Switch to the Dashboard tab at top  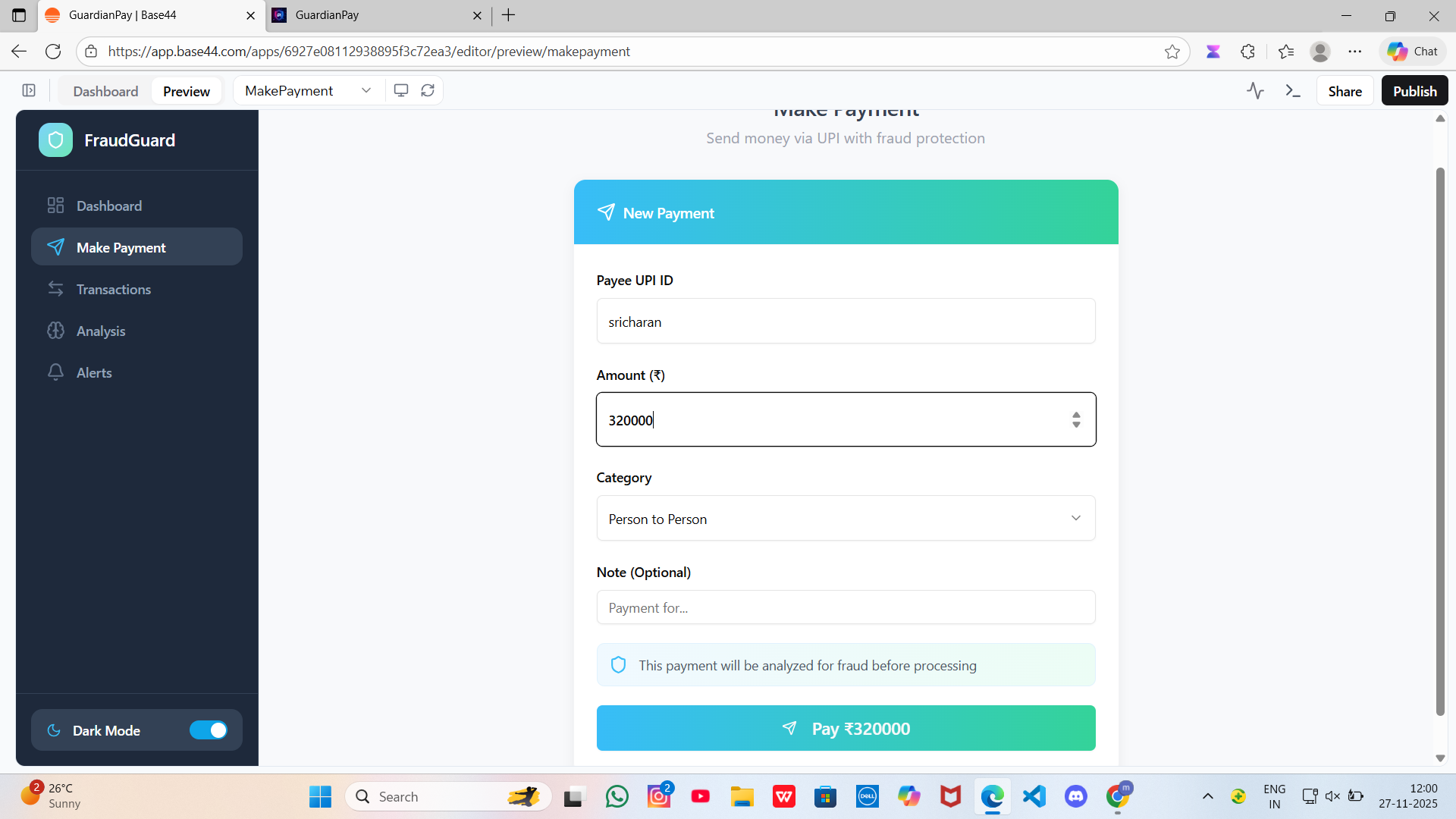pyautogui.click(x=105, y=90)
